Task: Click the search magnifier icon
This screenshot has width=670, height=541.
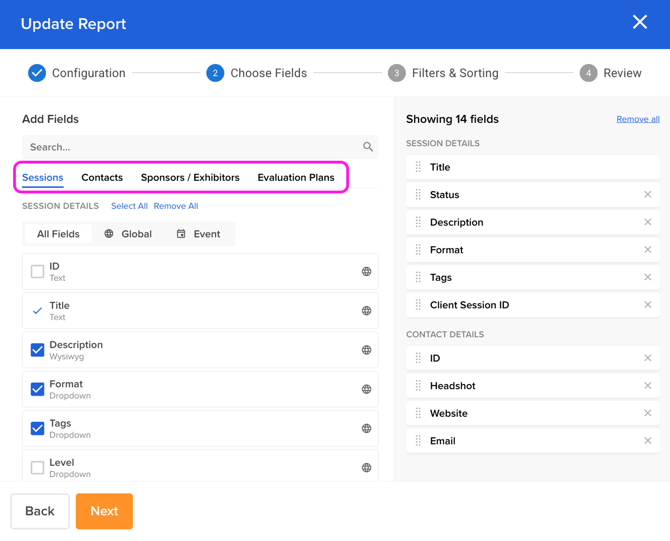Action: click(x=368, y=147)
